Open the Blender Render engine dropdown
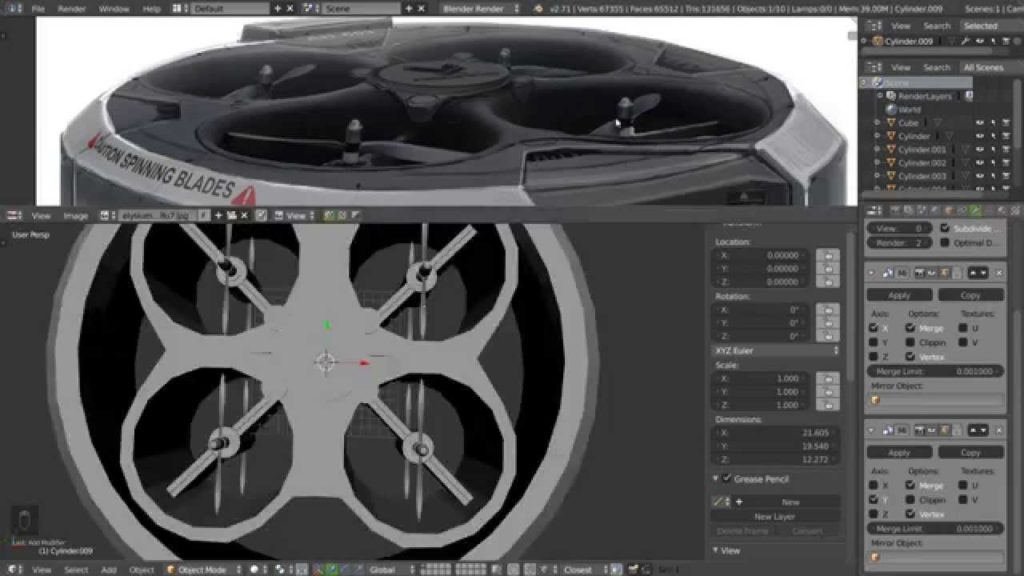Viewport: 1024px width, 576px height. (x=481, y=8)
